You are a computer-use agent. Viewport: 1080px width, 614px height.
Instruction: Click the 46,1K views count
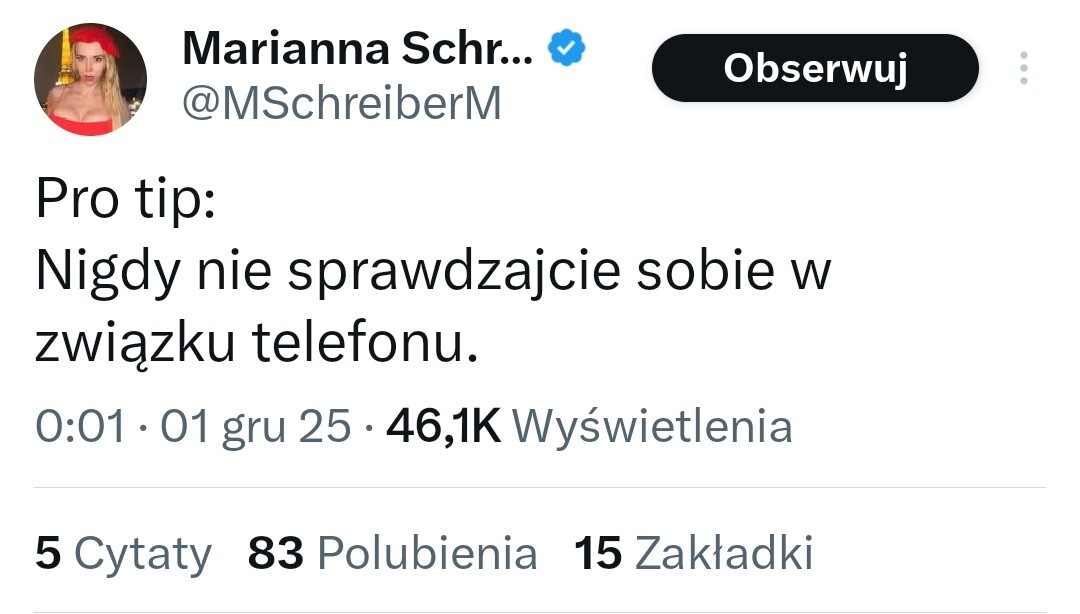coord(443,427)
